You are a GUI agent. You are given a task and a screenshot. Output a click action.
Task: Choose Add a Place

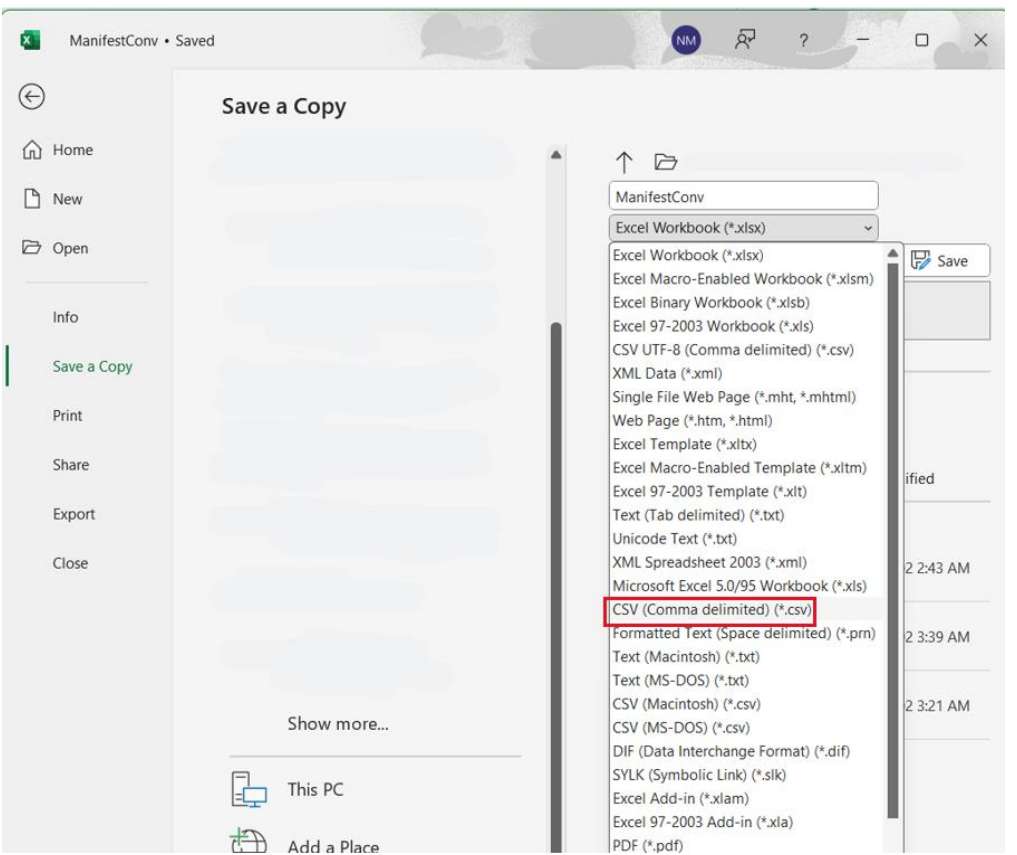[332, 846]
